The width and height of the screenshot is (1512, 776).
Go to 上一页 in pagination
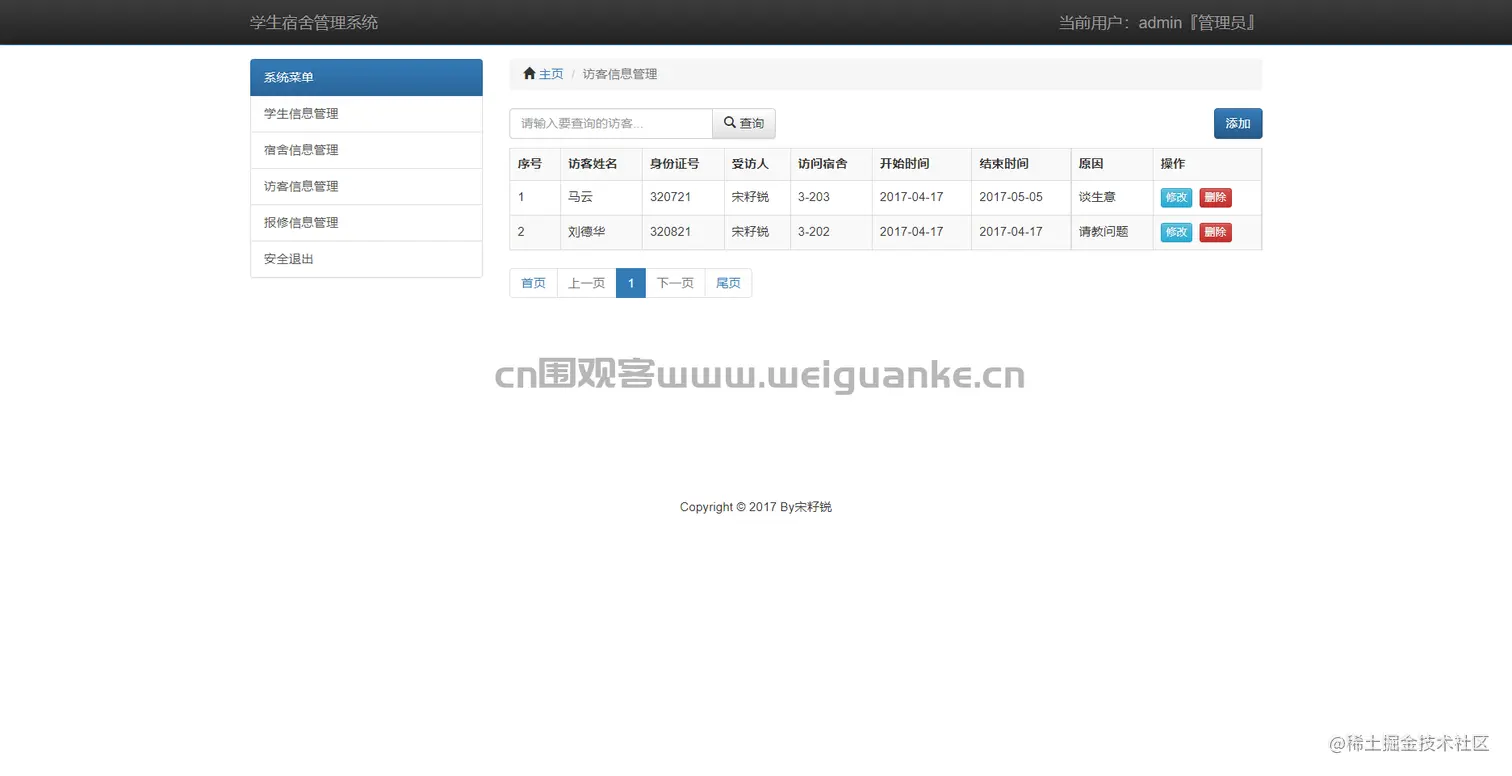[x=587, y=283]
